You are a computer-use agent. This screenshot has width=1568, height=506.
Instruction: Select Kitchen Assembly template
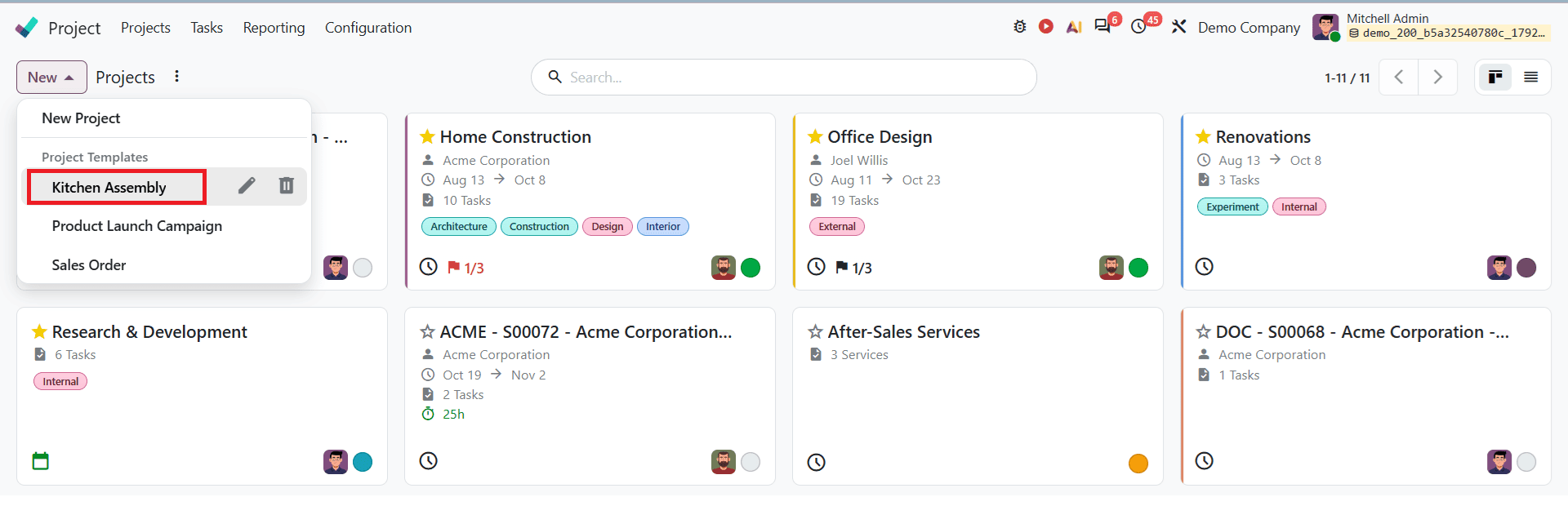(x=109, y=187)
